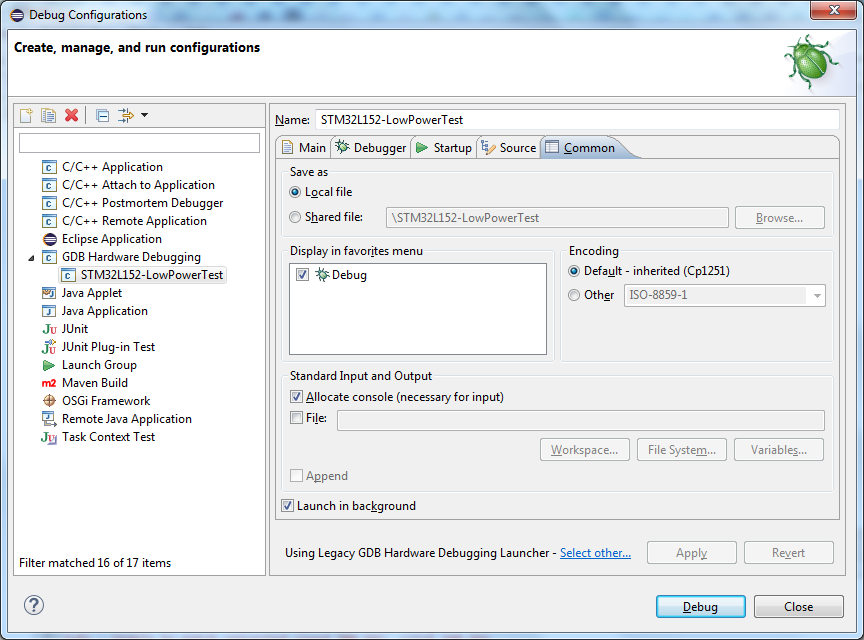Disable Launch in background checkbox
The width and height of the screenshot is (864, 640).
click(x=288, y=506)
